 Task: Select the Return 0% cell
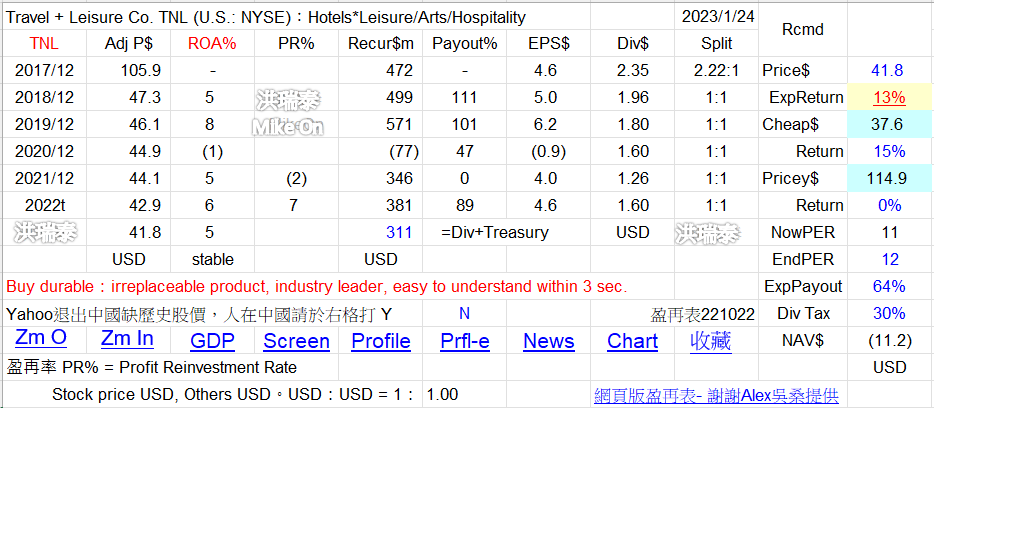[889, 205]
